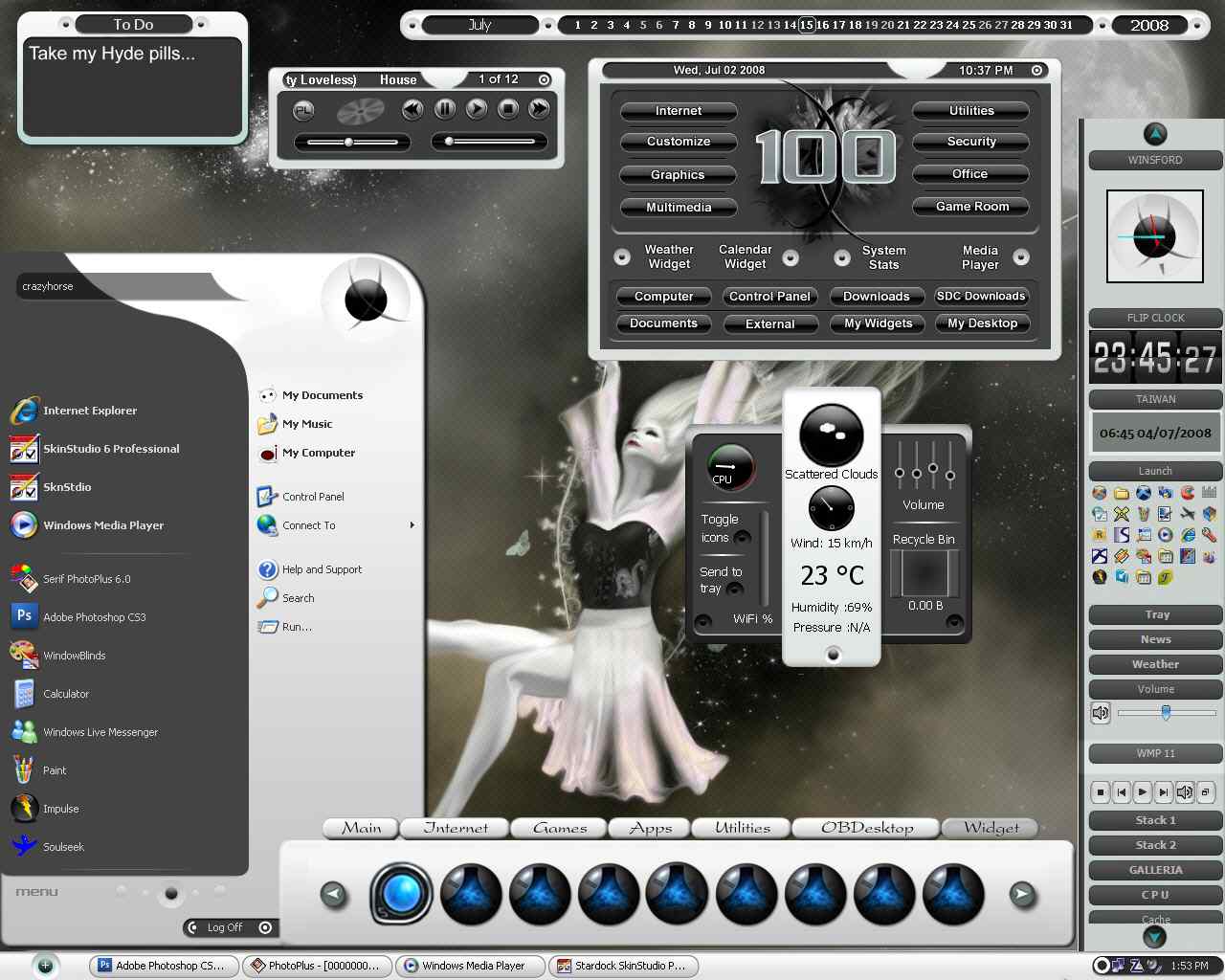Image resolution: width=1225 pixels, height=980 pixels.
Task: Expand the Stack 1 section
Action: coord(1156,820)
